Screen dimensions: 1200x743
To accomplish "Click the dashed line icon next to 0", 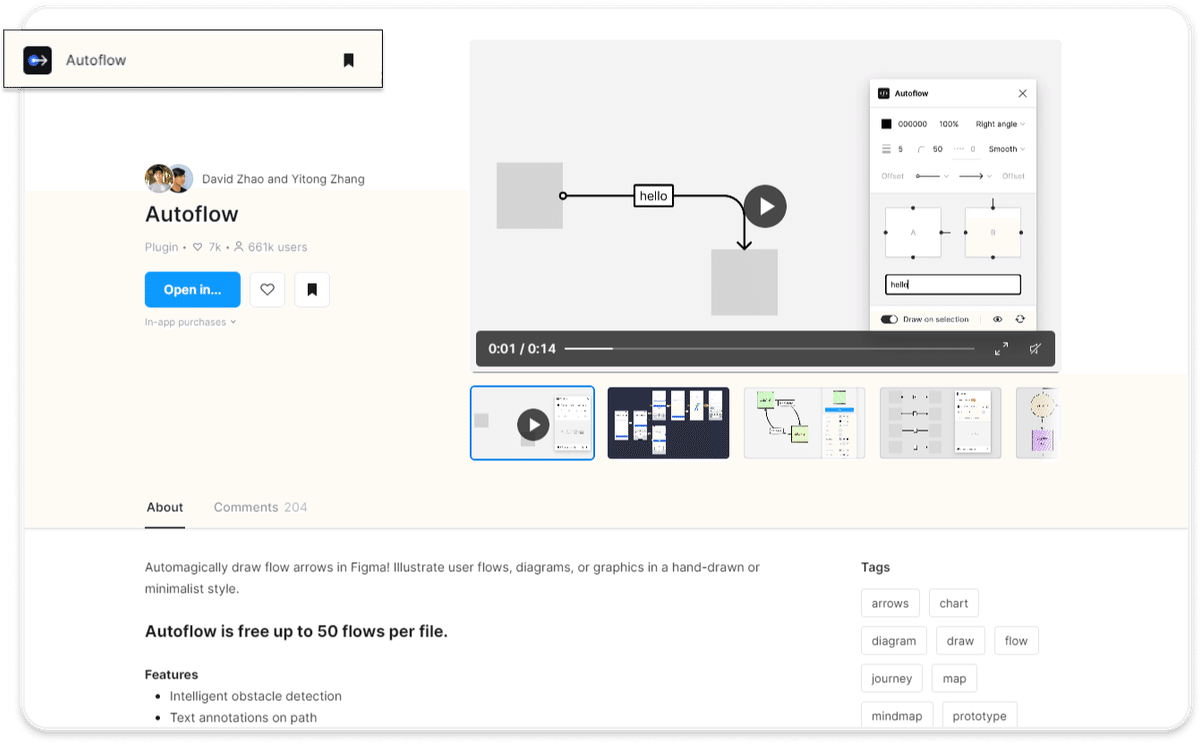I will [959, 149].
